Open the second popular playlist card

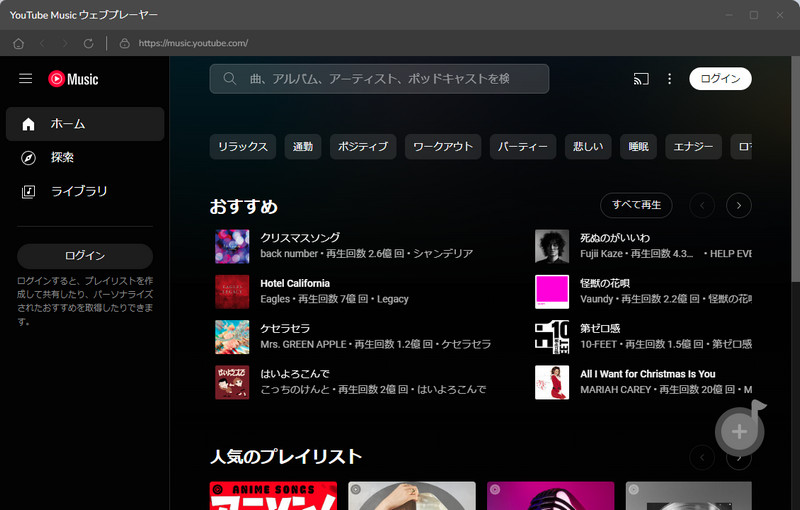(412, 496)
